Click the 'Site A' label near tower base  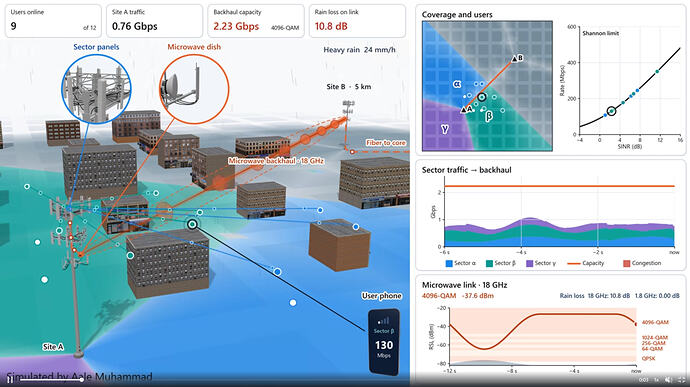tap(53, 347)
